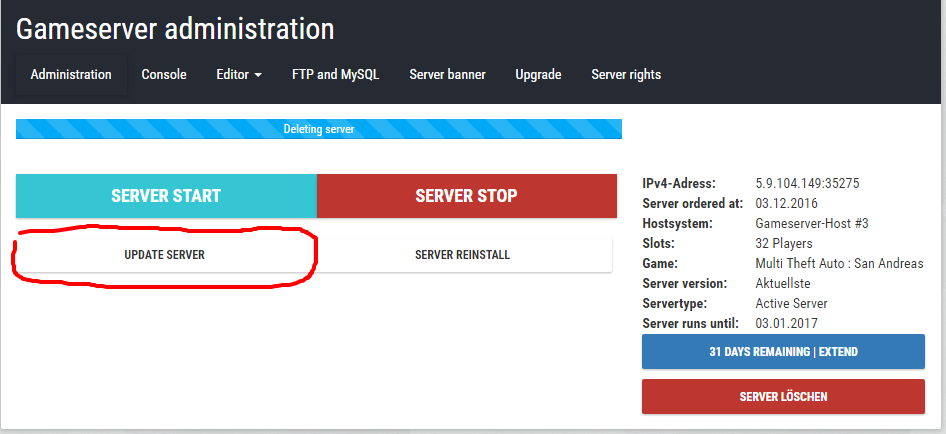
Task: Click the Gameserver administration heading
Action: pos(175,29)
